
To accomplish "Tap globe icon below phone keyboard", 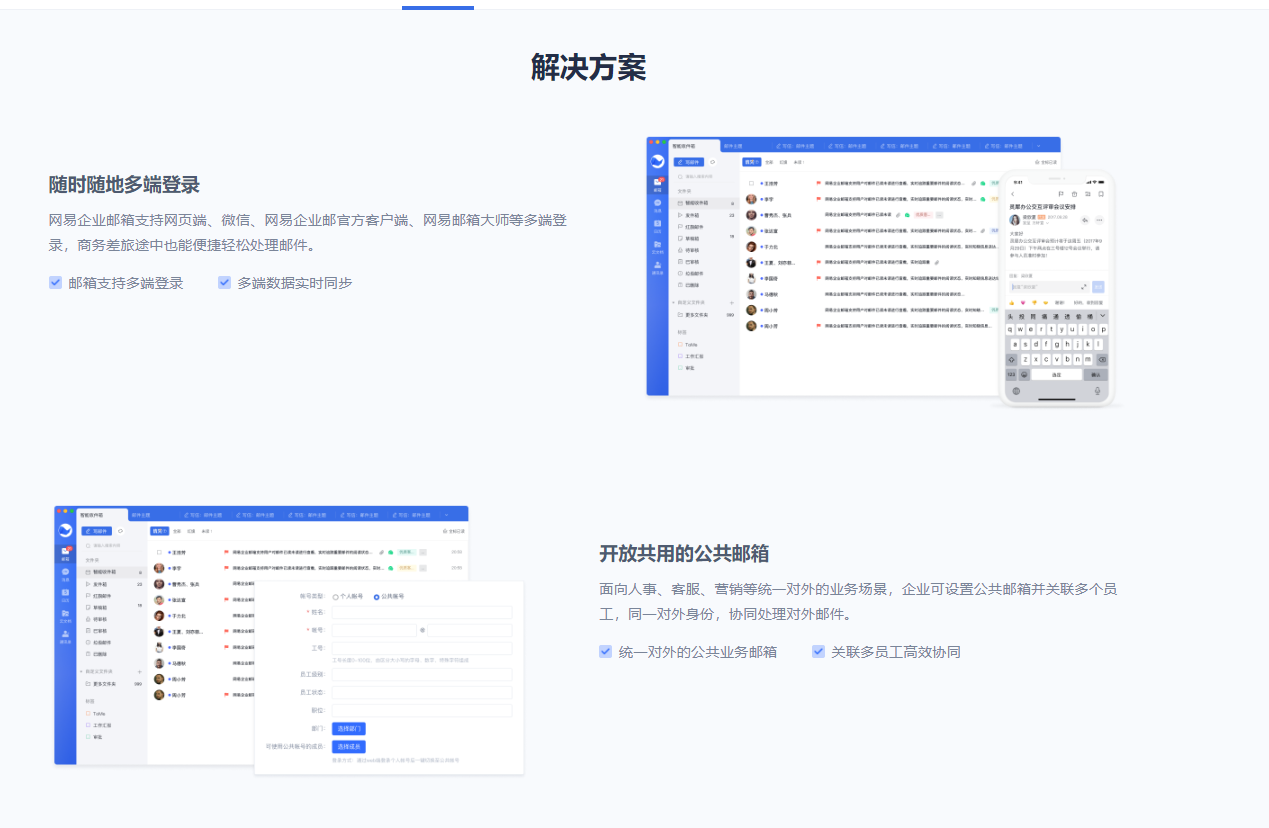I will point(1016,391).
